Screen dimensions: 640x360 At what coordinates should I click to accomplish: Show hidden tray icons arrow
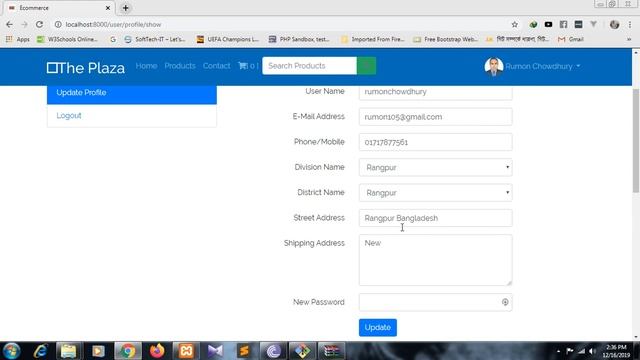click(x=558, y=351)
